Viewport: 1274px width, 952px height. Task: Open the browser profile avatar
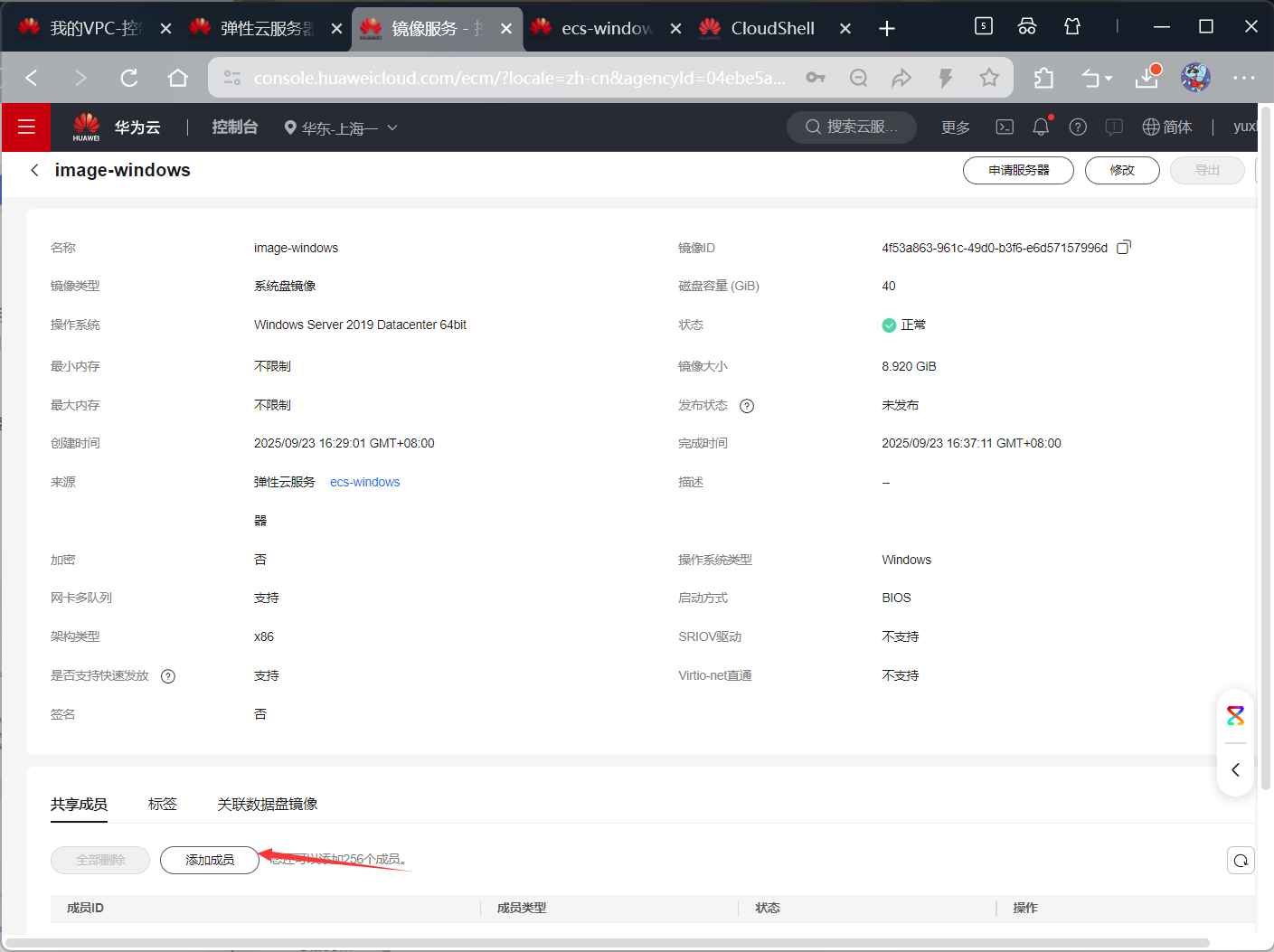click(1195, 78)
